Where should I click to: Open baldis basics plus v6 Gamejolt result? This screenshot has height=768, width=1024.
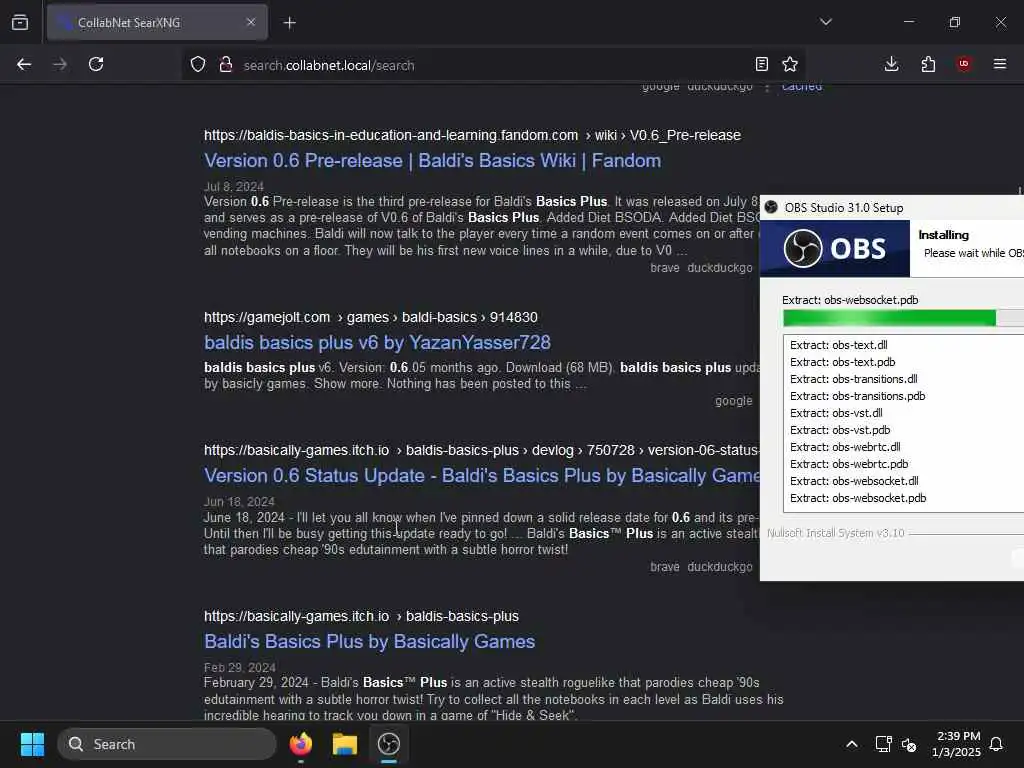click(x=377, y=342)
